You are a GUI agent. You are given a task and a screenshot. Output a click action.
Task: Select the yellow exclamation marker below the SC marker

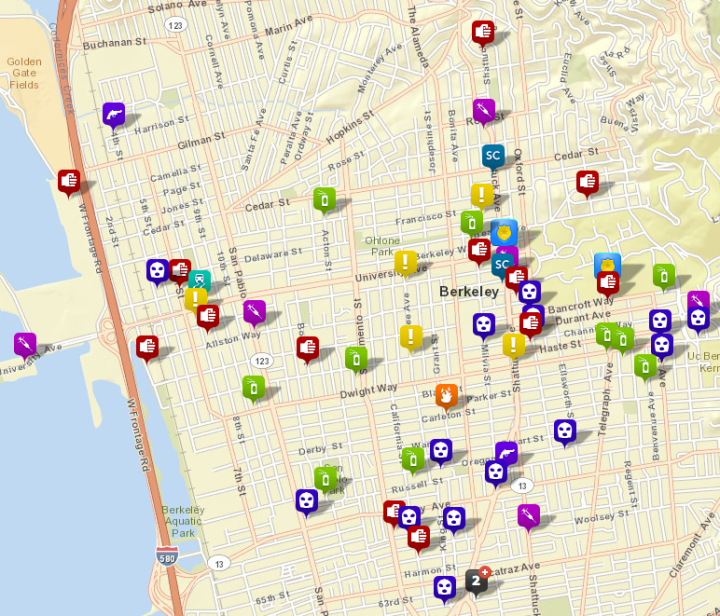pos(482,196)
